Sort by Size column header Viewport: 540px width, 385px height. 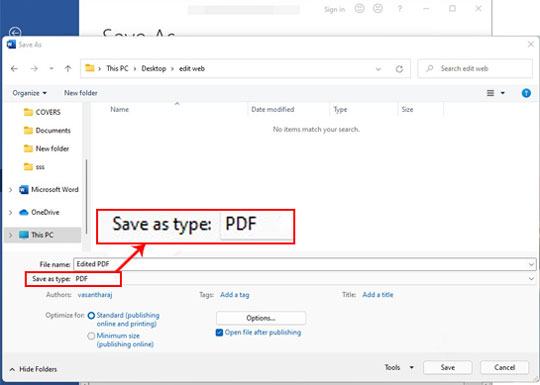407,110
